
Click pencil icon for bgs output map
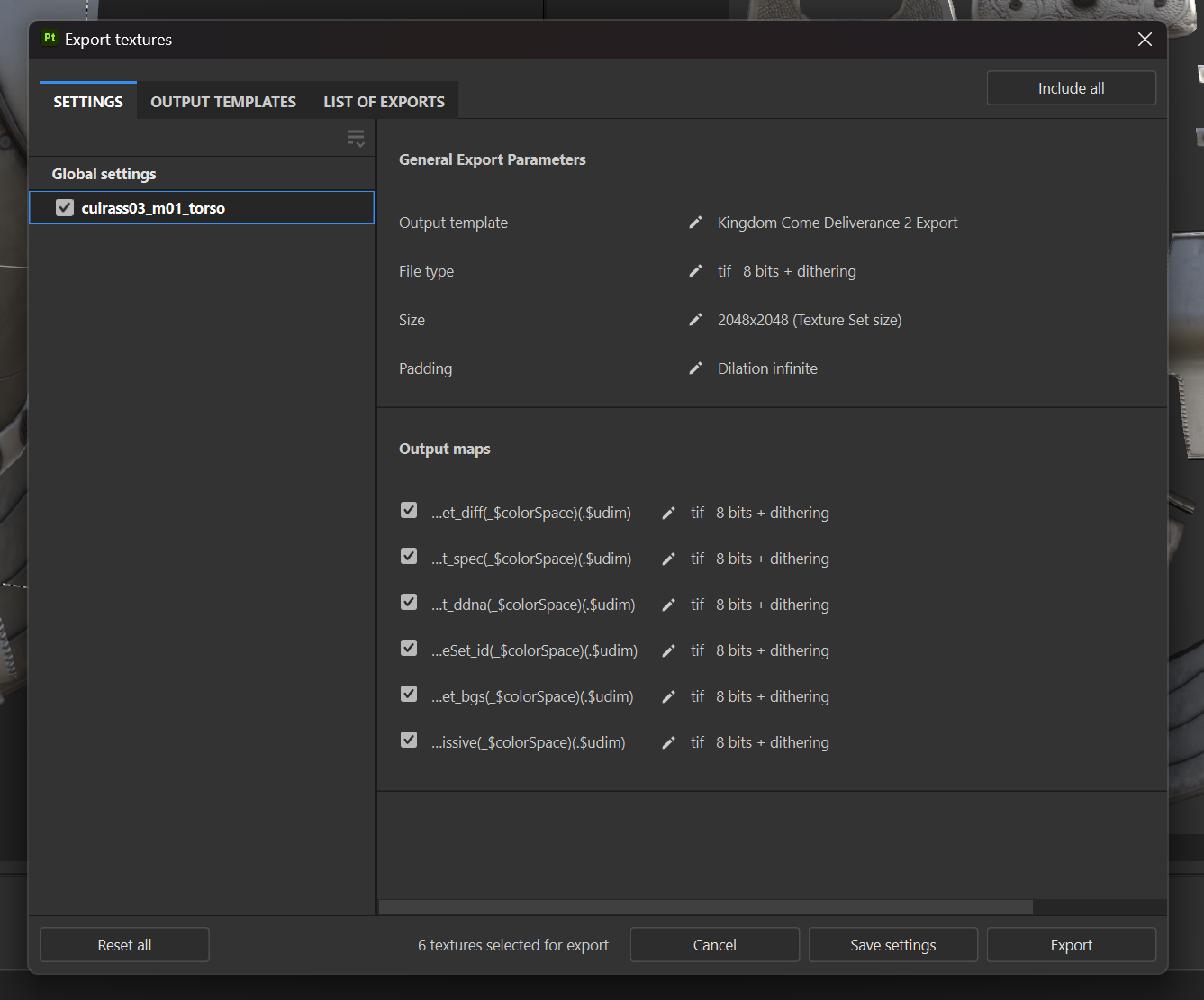coord(668,696)
